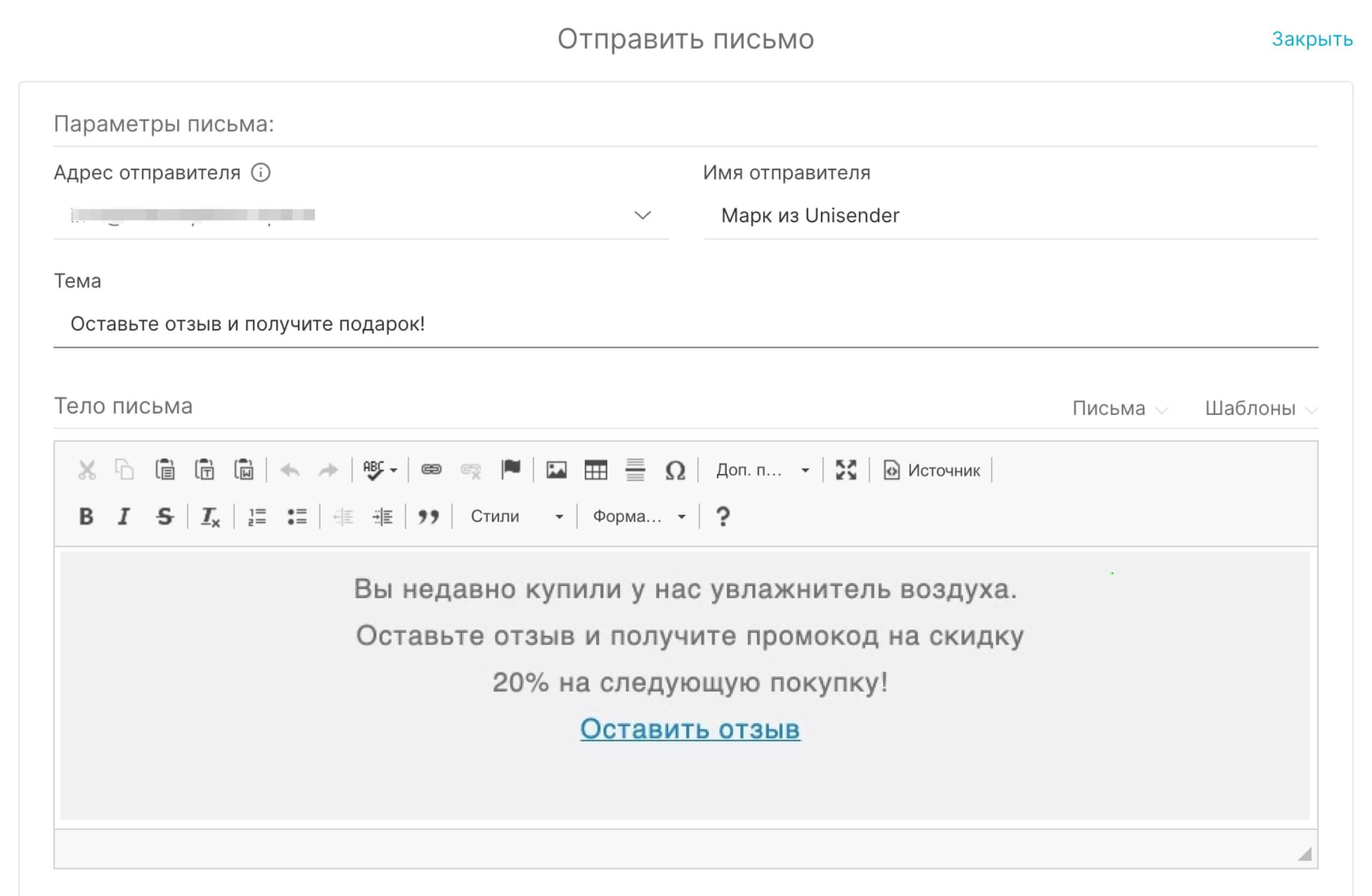Increase indent of the text
Viewport: 1372px width, 896px height.
(x=382, y=516)
